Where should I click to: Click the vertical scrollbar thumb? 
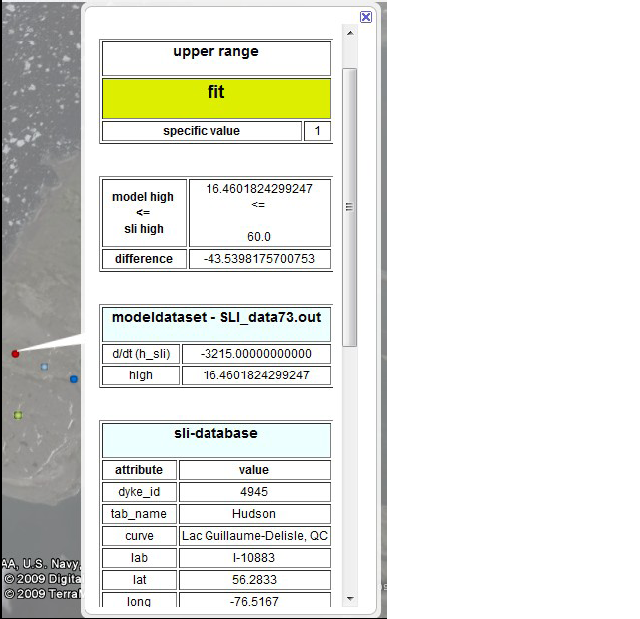pyautogui.click(x=350, y=206)
